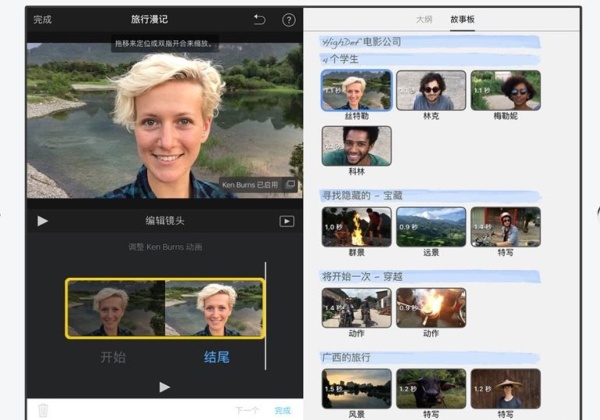Screen dimensions: 600x420
Task: Click the HighDef 电影公司 title field
Action: tap(430, 42)
